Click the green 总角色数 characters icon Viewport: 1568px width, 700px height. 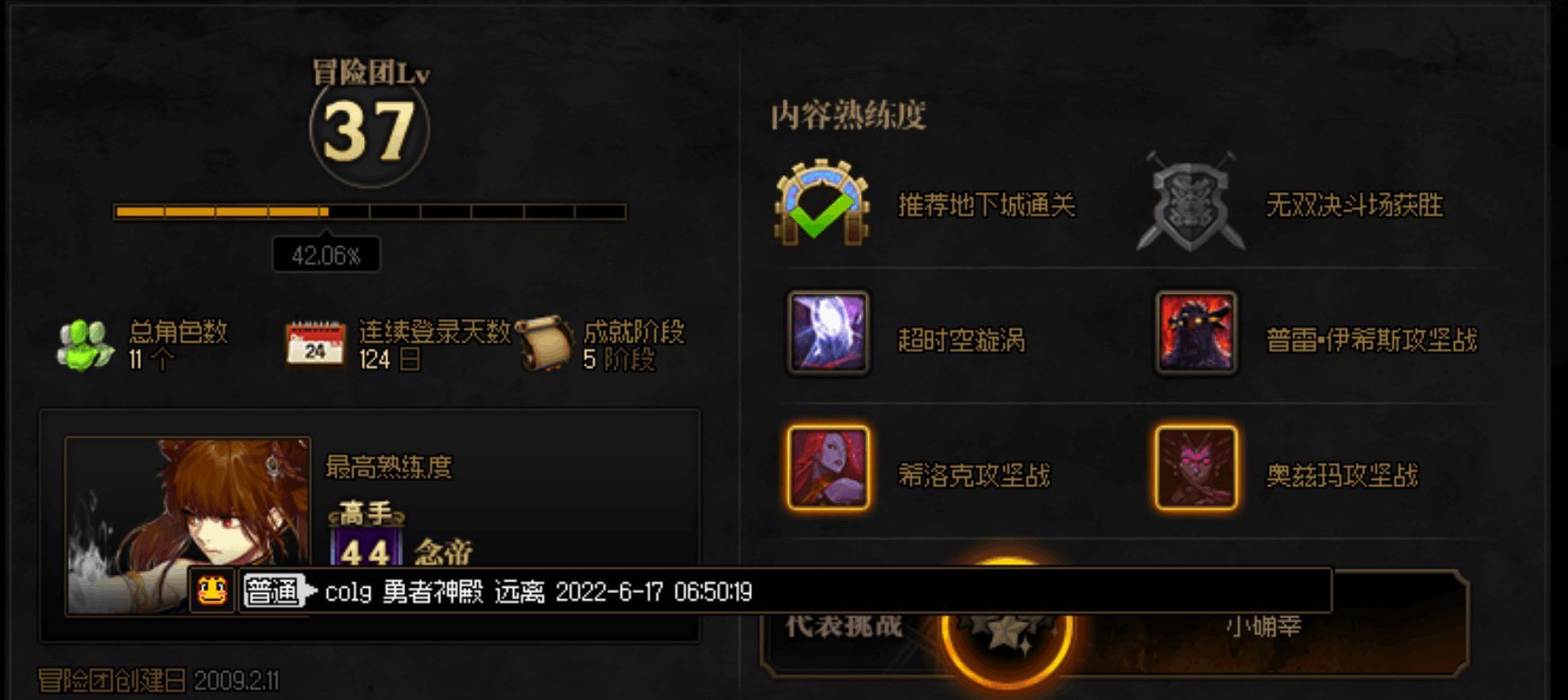click(84, 345)
